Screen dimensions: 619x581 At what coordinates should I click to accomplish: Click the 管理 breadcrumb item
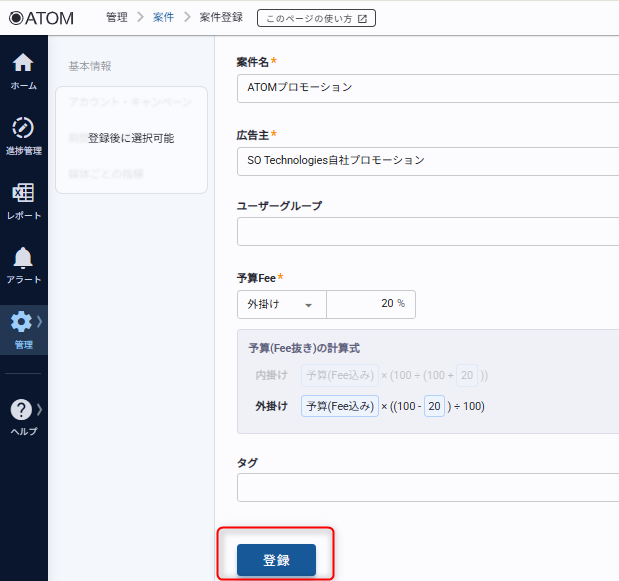coord(116,18)
